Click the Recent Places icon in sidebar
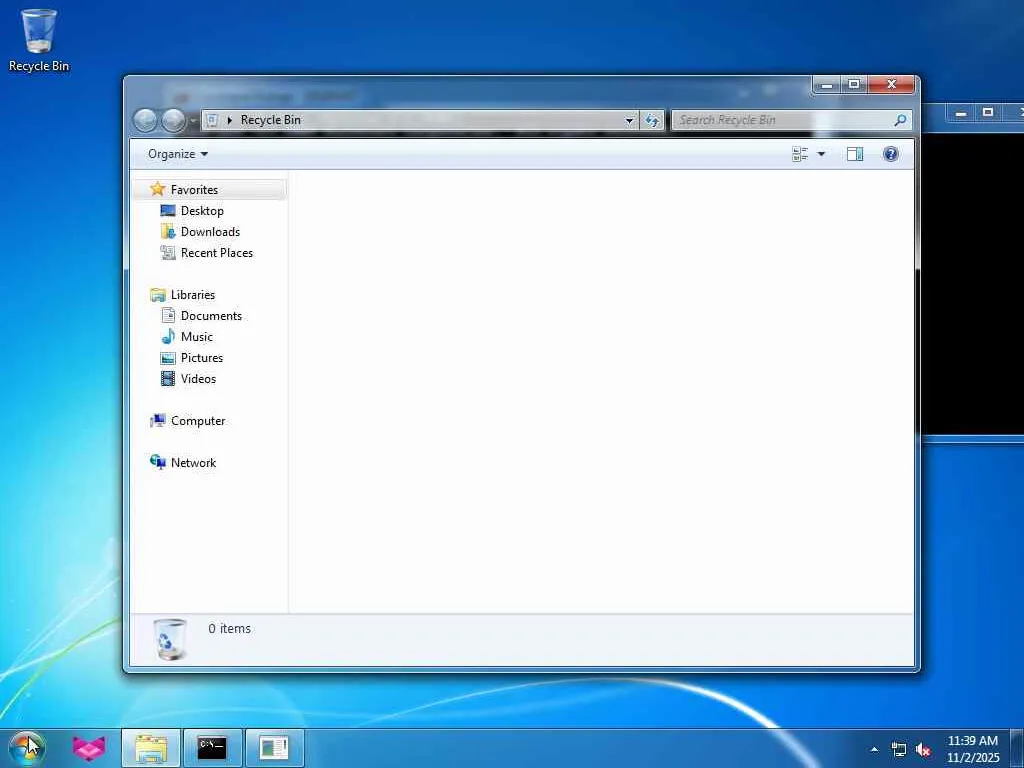This screenshot has height=768, width=1024. point(168,252)
